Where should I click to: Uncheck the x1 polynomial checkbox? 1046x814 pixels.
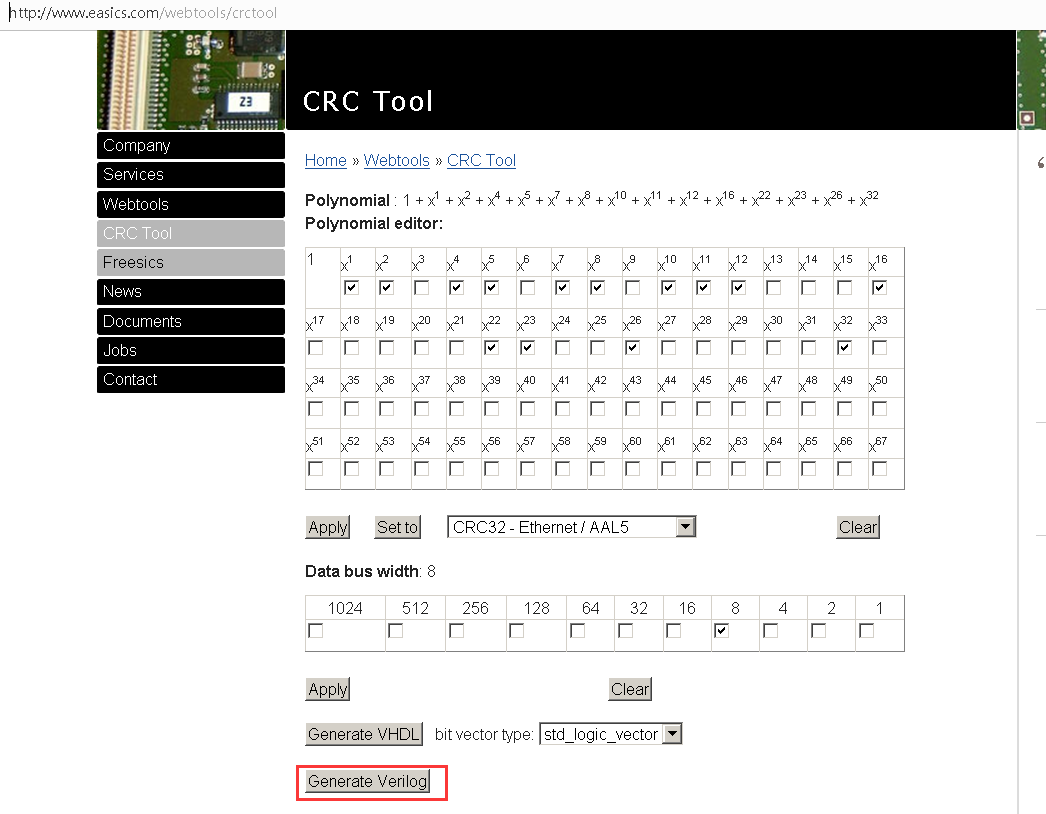[x=351, y=288]
